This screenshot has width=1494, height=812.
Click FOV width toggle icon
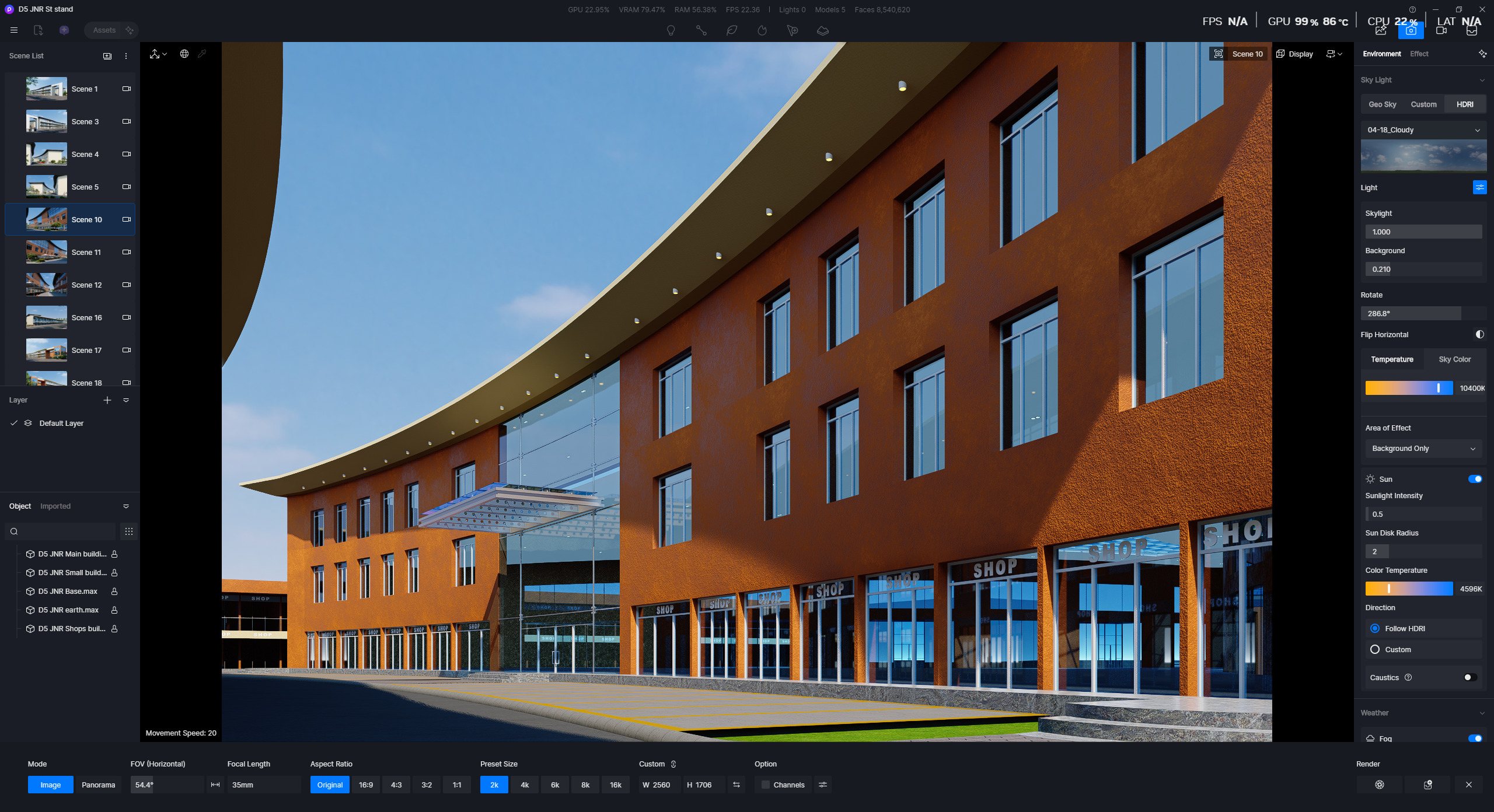pos(215,785)
